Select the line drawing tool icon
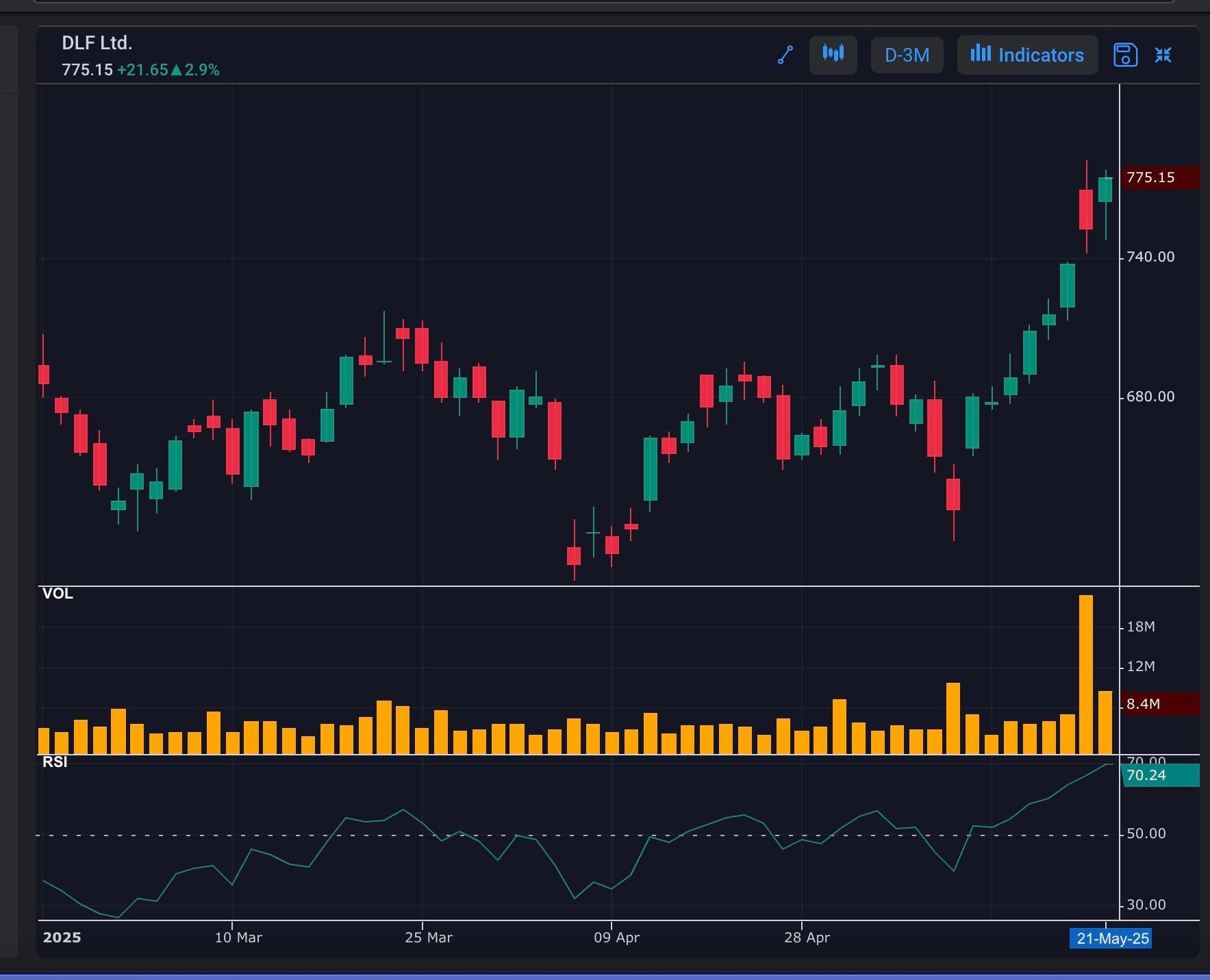This screenshot has height=980, width=1210. tap(785, 55)
